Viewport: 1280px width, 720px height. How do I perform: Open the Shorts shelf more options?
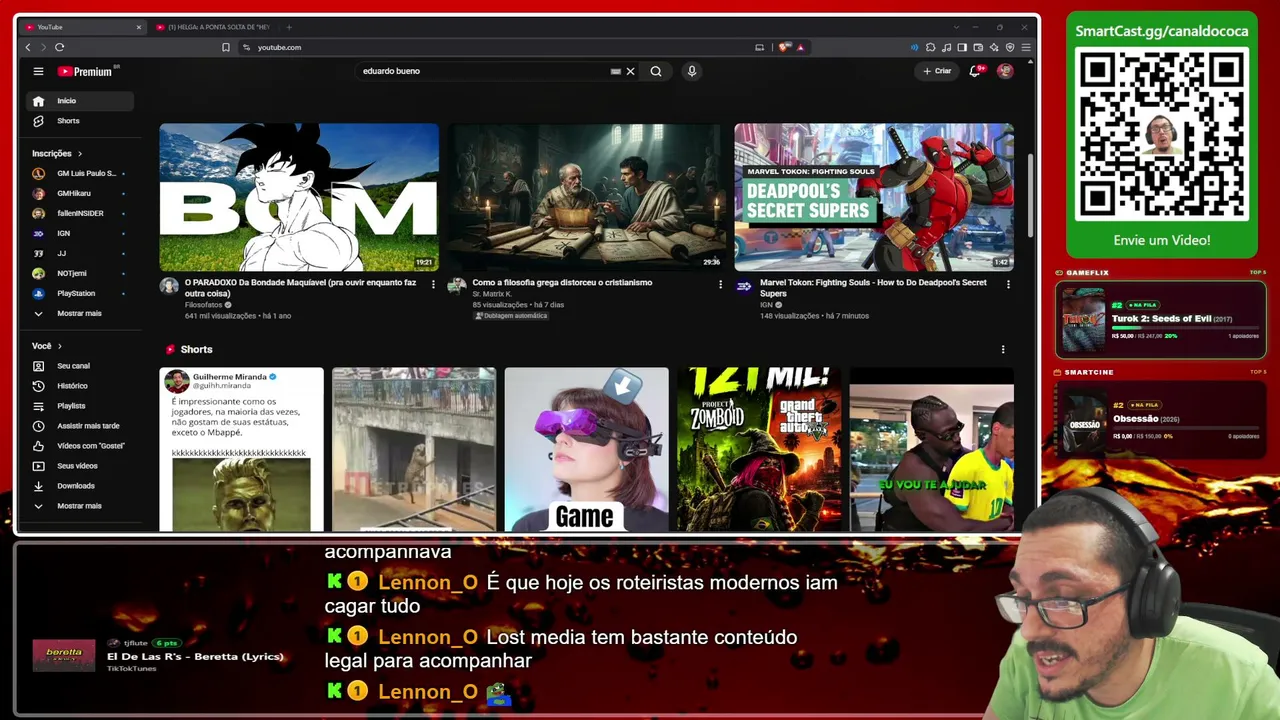pyautogui.click(x=1003, y=350)
